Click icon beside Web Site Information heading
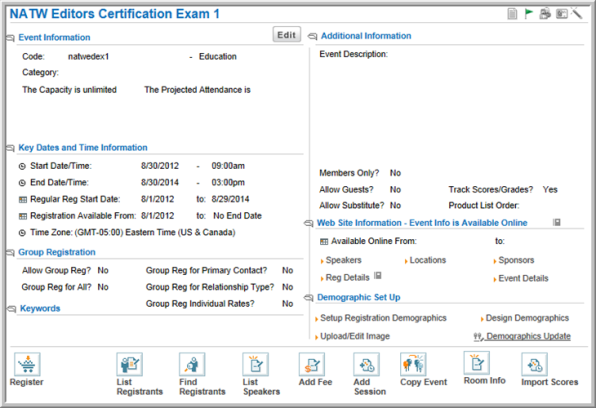596x408 pixels. tap(557, 222)
